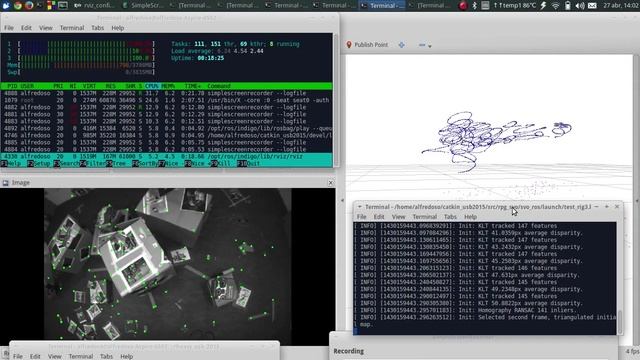Collapse rviz side panel with small arrow handle
Viewport: 640px width, 360px height.
[x=342, y=200]
